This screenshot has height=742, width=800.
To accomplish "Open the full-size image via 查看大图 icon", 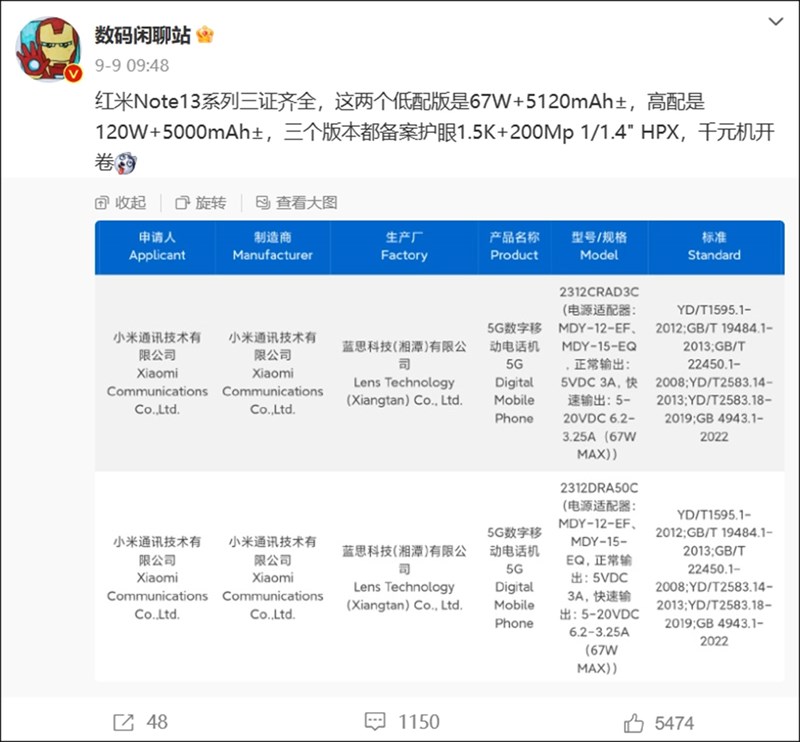I will [x=262, y=202].
